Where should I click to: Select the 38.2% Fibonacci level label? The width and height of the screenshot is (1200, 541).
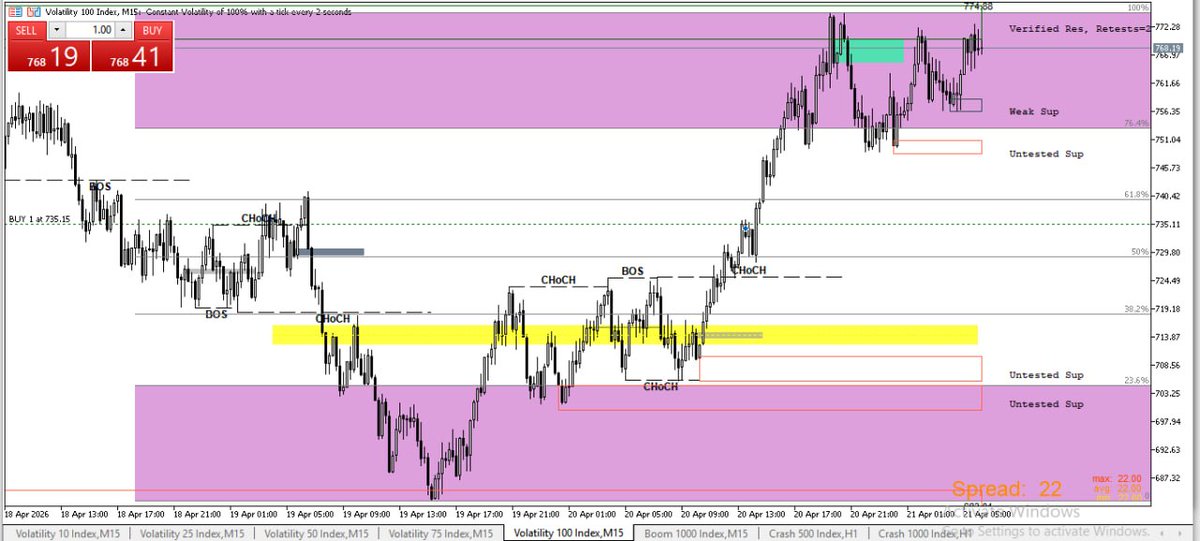click(x=1135, y=309)
